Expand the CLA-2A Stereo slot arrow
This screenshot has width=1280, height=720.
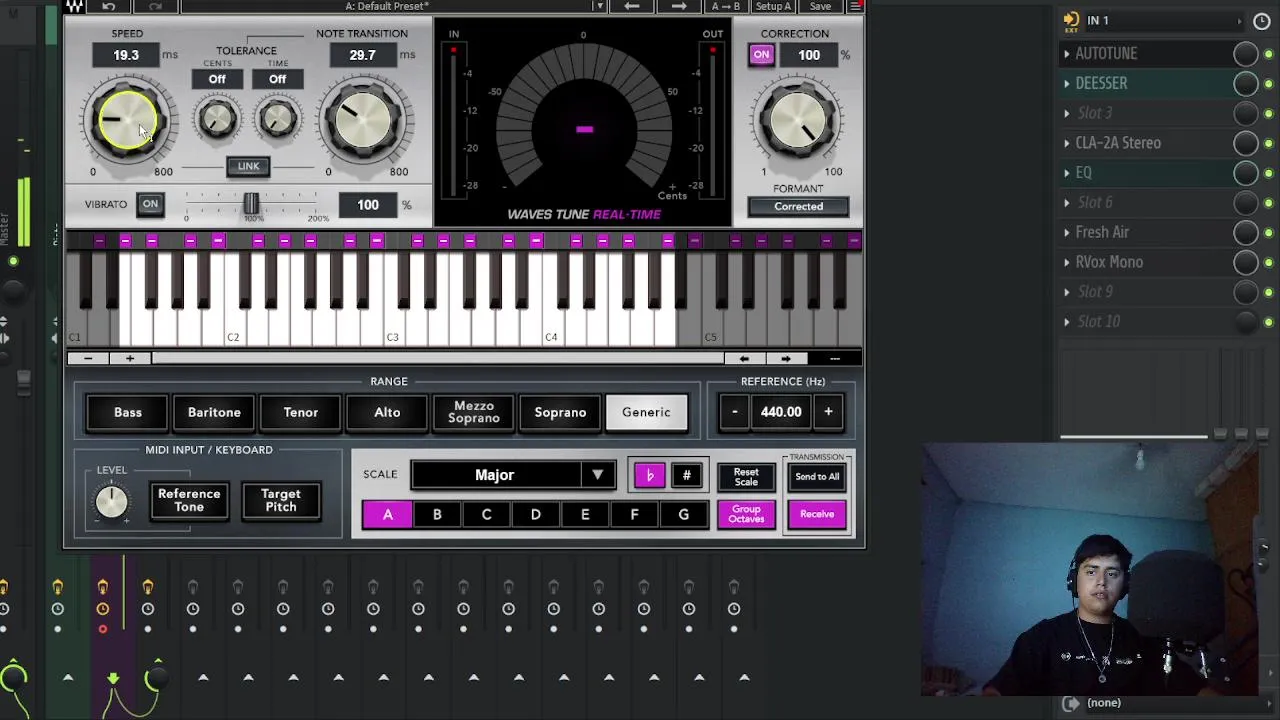click(x=1067, y=143)
